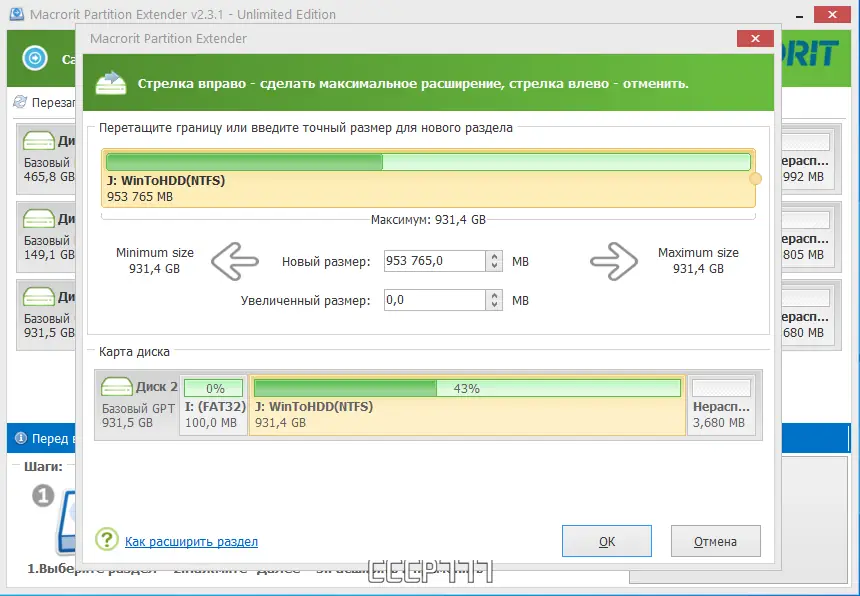The width and height of the screenshot is (860, 596).
Task: Decrease 'Увеличенный размер' with down arrow
Action: pos(495,305)
